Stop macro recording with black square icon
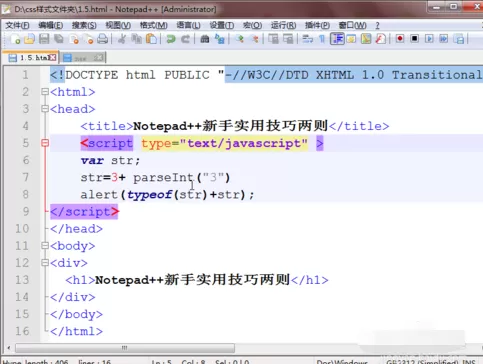Screen dimensions: 483x364 tap(414, 39)
